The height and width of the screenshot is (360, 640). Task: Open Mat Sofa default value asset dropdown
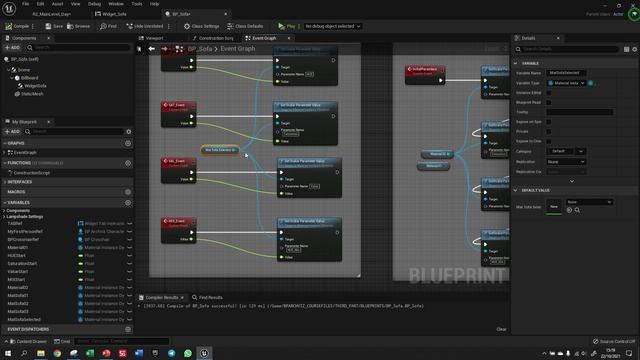pyautogui.click(x=589, y=202)
